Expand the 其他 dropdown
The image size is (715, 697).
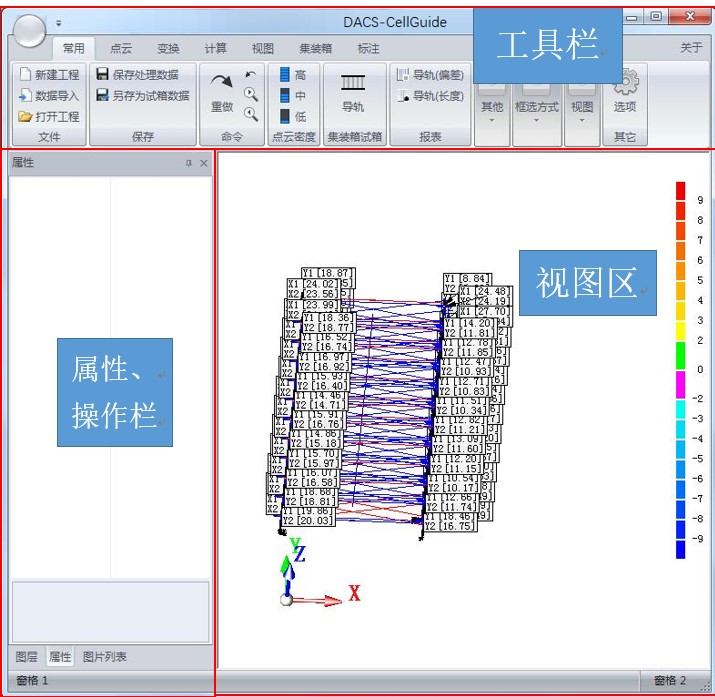492,110
